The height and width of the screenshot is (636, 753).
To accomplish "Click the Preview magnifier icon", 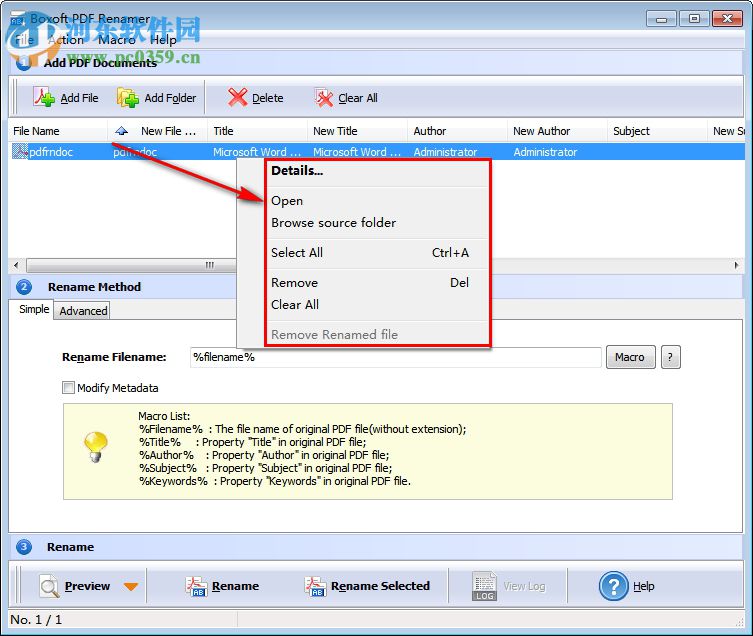I will tap(49, 586).
